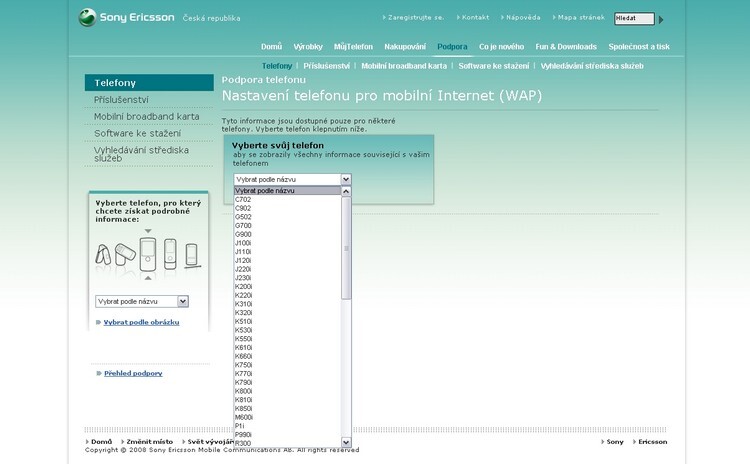Switch to the Příslušenství sub-navigation tab
This screenshot has width=750, height=464.
tap(326, 66)
